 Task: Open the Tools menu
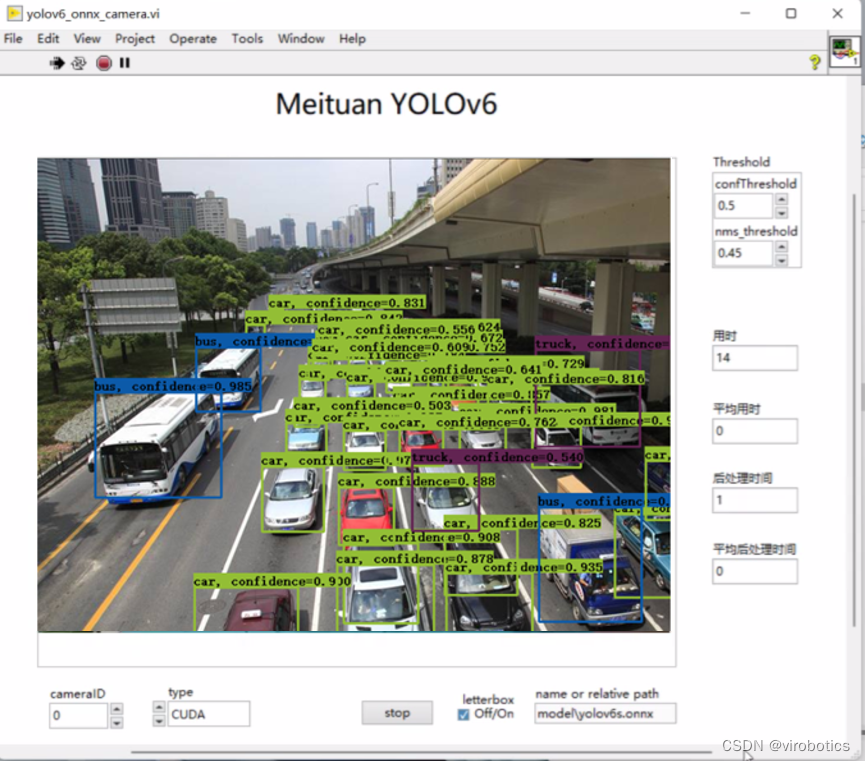tap(247, 39)
